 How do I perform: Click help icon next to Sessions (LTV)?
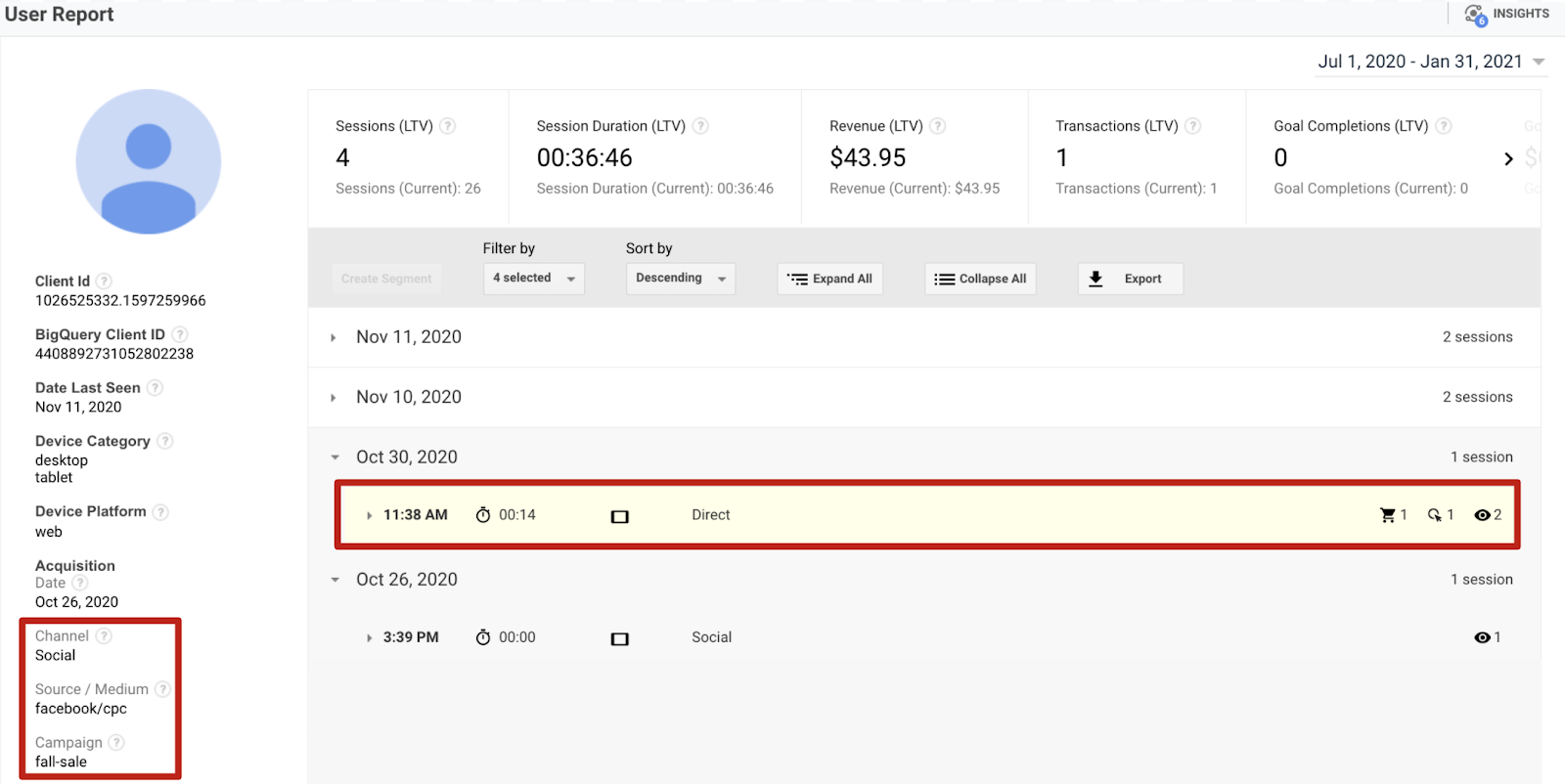pyautogui.click(x=448, y=126)
